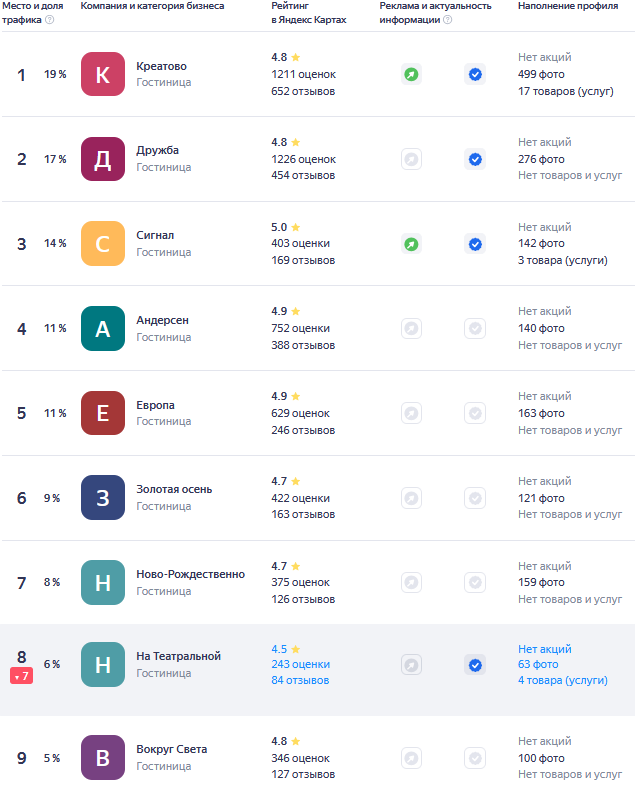Image resolution: width=635 pixels, height=795 pixels.
Task: Click the grey advertising icon for Андерсен
Action: [411, 328]
